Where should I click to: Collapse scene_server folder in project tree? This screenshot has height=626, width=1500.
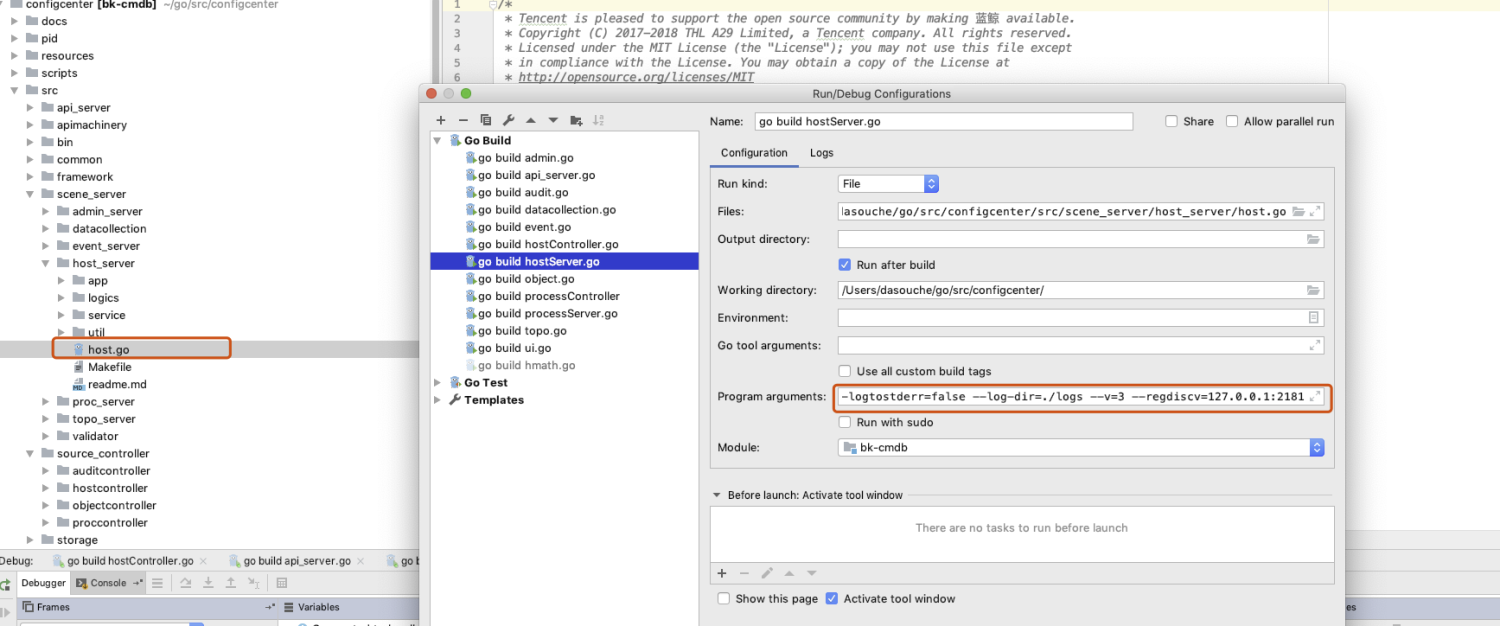(x=31, y=194)
